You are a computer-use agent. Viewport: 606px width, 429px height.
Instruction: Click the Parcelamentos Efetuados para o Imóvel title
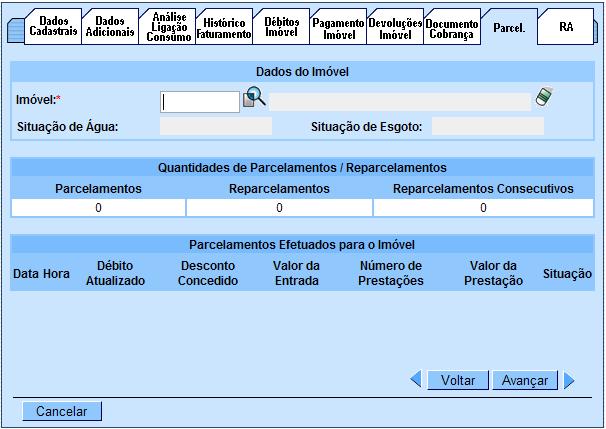(x=302, y=245)
